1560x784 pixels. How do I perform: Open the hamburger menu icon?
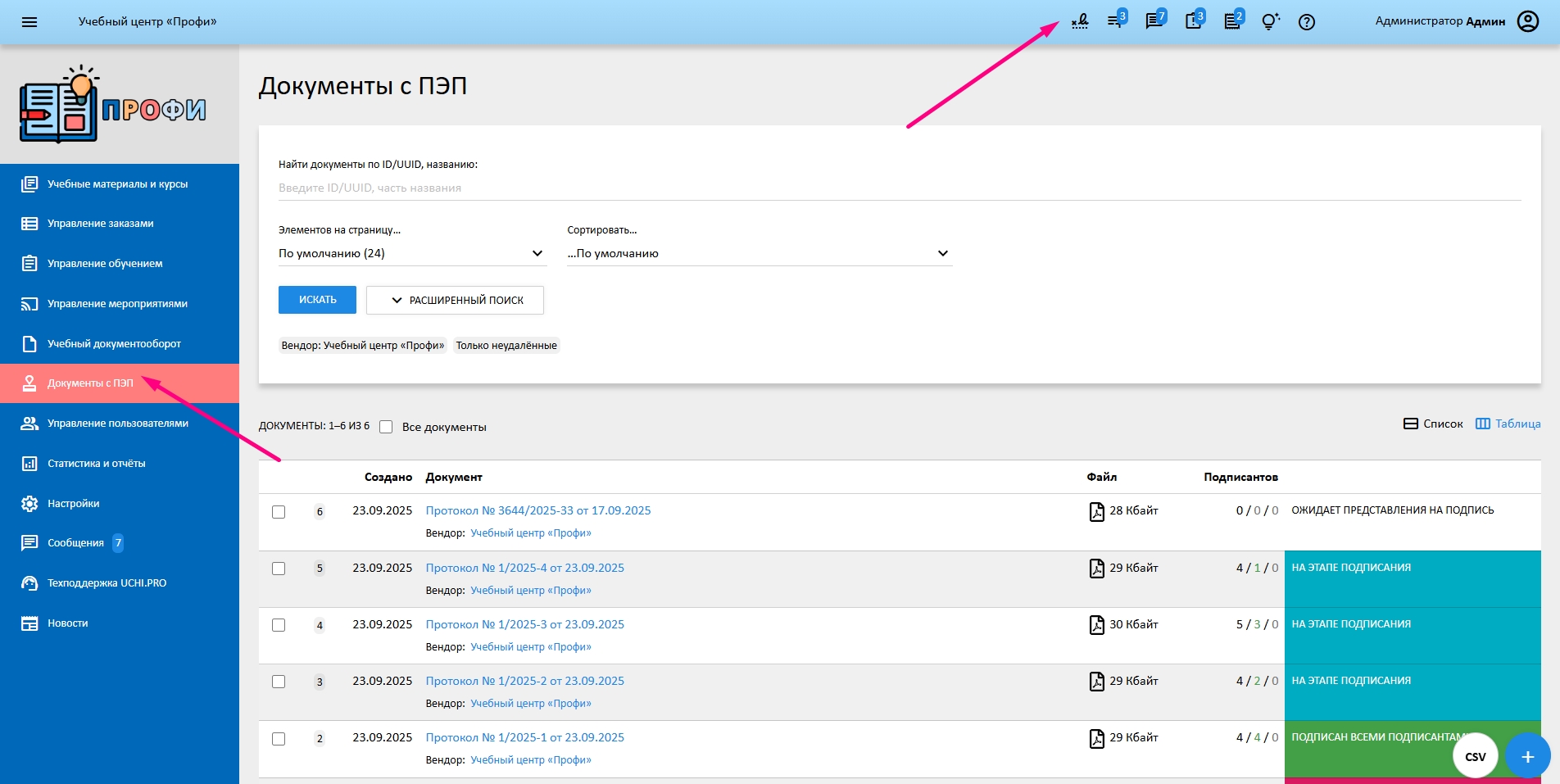(x=29, y=22)
